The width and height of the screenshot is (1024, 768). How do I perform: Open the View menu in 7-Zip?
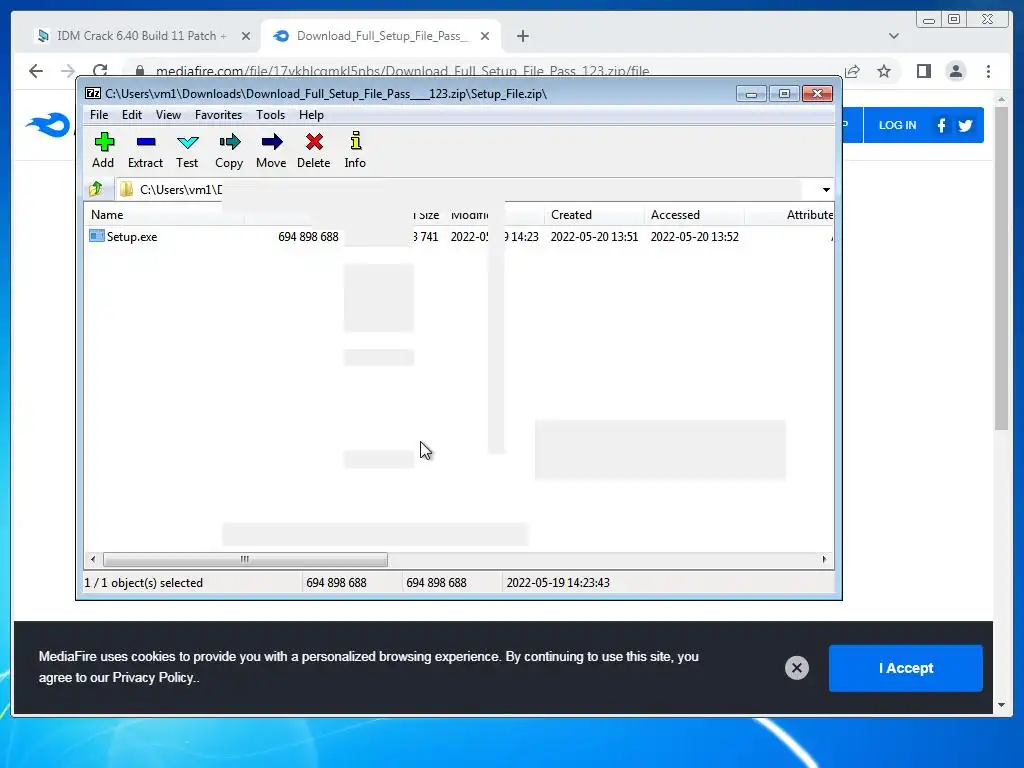[168, 115]
